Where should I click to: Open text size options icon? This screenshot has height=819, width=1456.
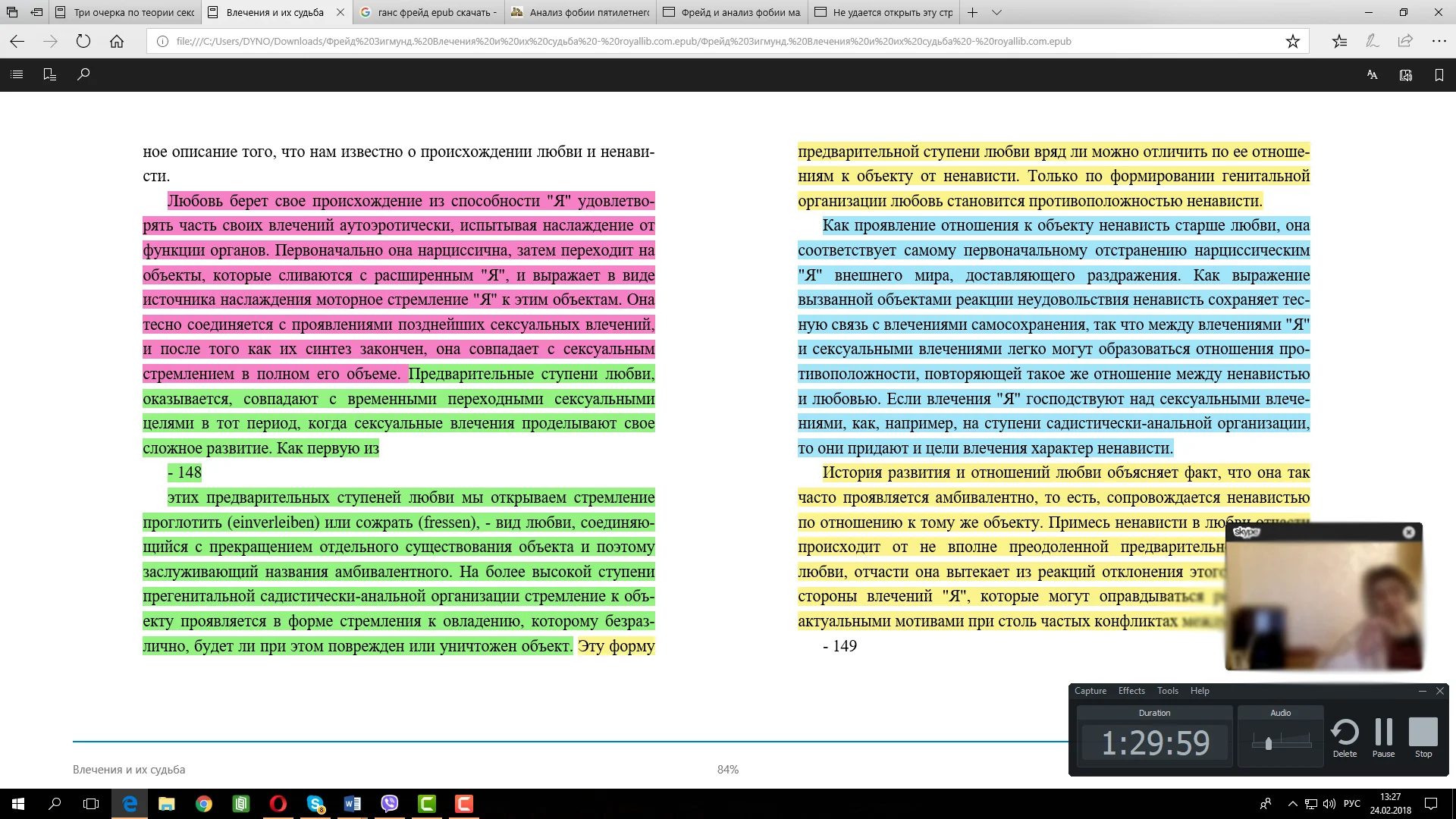[1372, 74]
